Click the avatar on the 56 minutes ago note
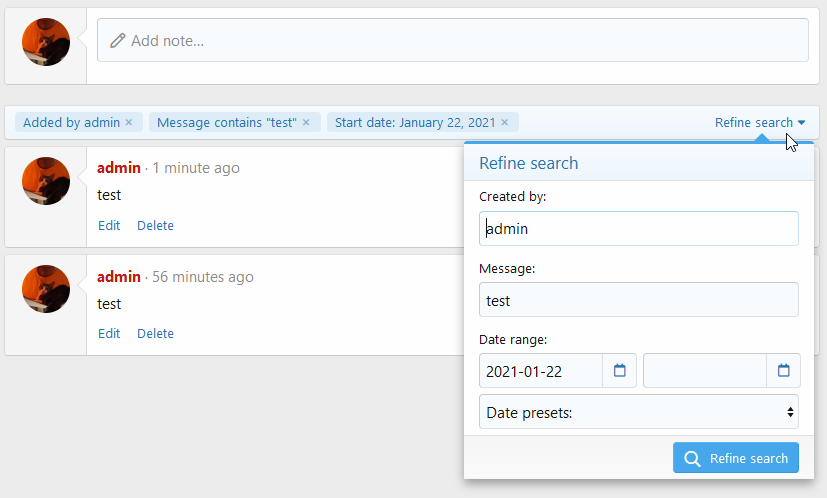Screen dimensions: 827x498 pyautogui.click(x=46, y=289)
